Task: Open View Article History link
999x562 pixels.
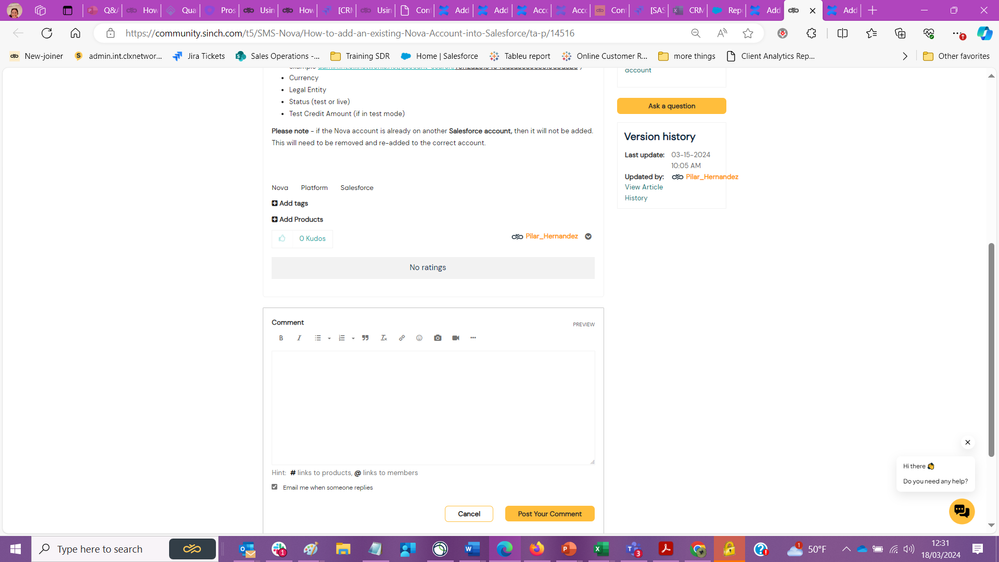Action: [643, 192]
